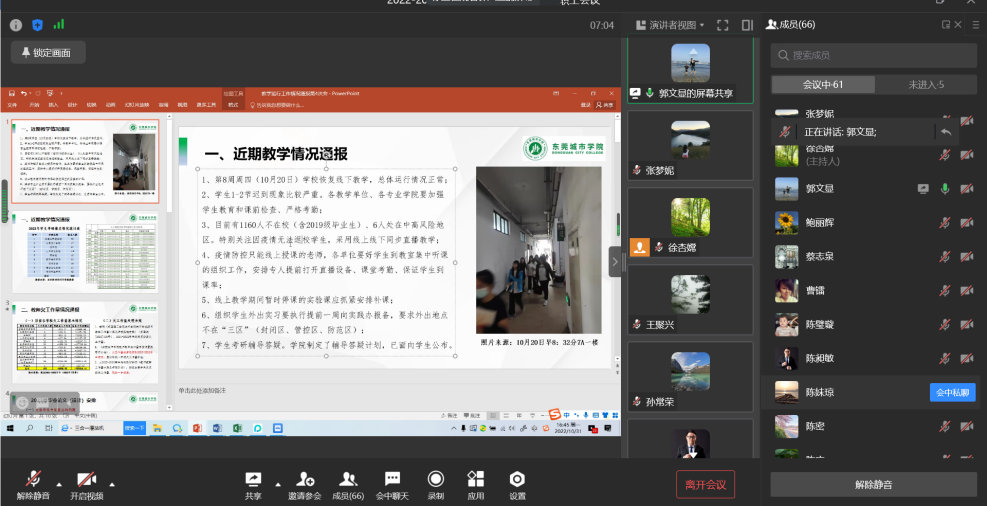Open meeting settings hexagon icon
The image size is (987, 506).
coord(517,480)
